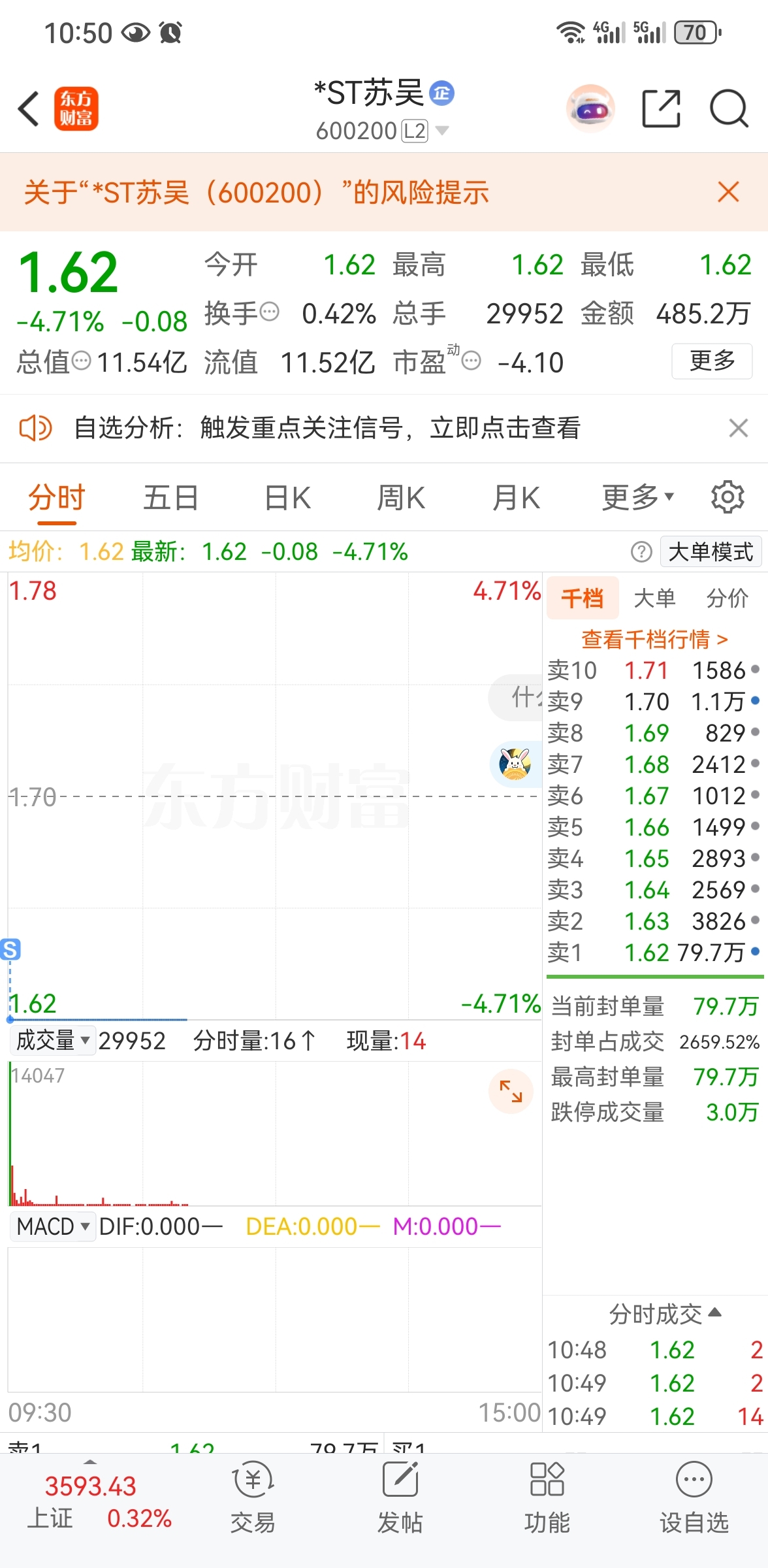Tap the back arrow icon
The height and width of the screenshot is (1568, 768).
point(29,108)
